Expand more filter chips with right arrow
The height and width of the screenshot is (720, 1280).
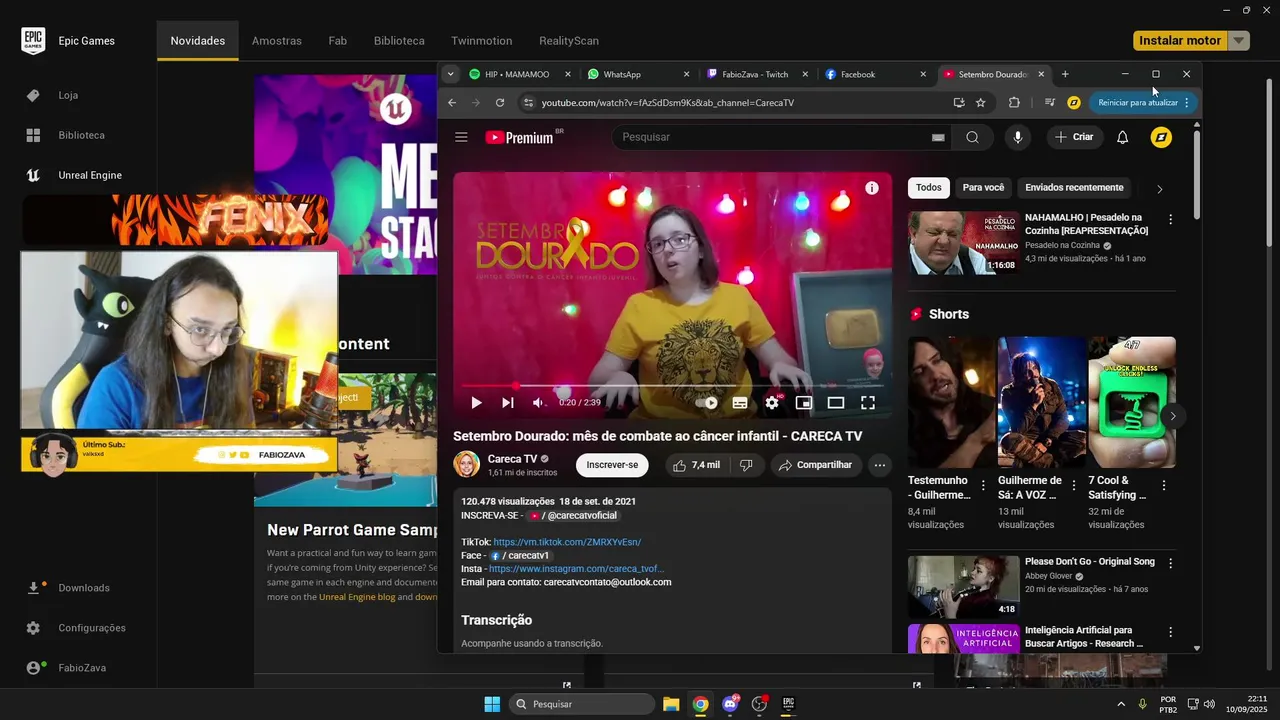(1160, 189)
